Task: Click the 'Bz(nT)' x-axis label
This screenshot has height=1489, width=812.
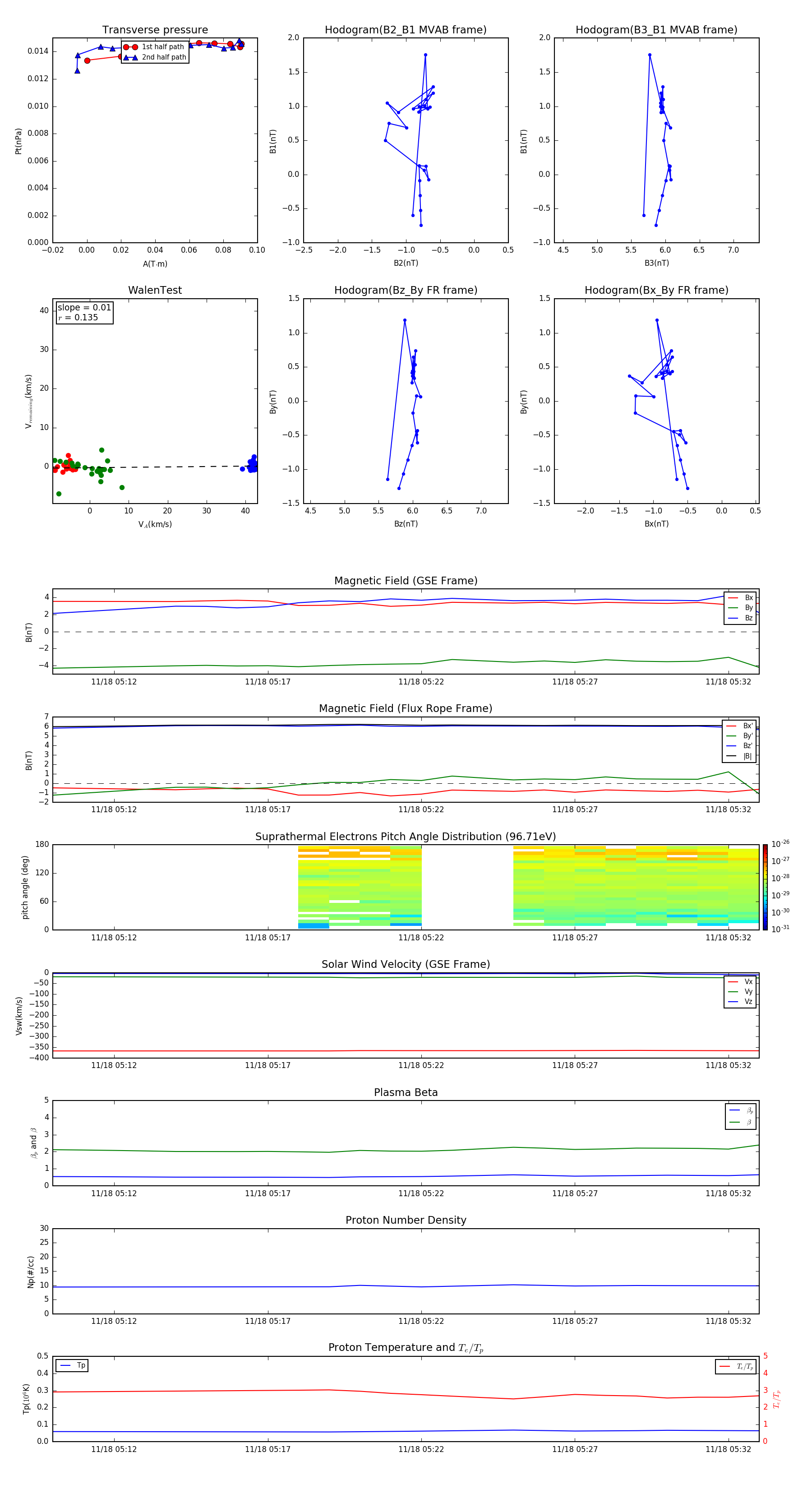Action: 406,524
